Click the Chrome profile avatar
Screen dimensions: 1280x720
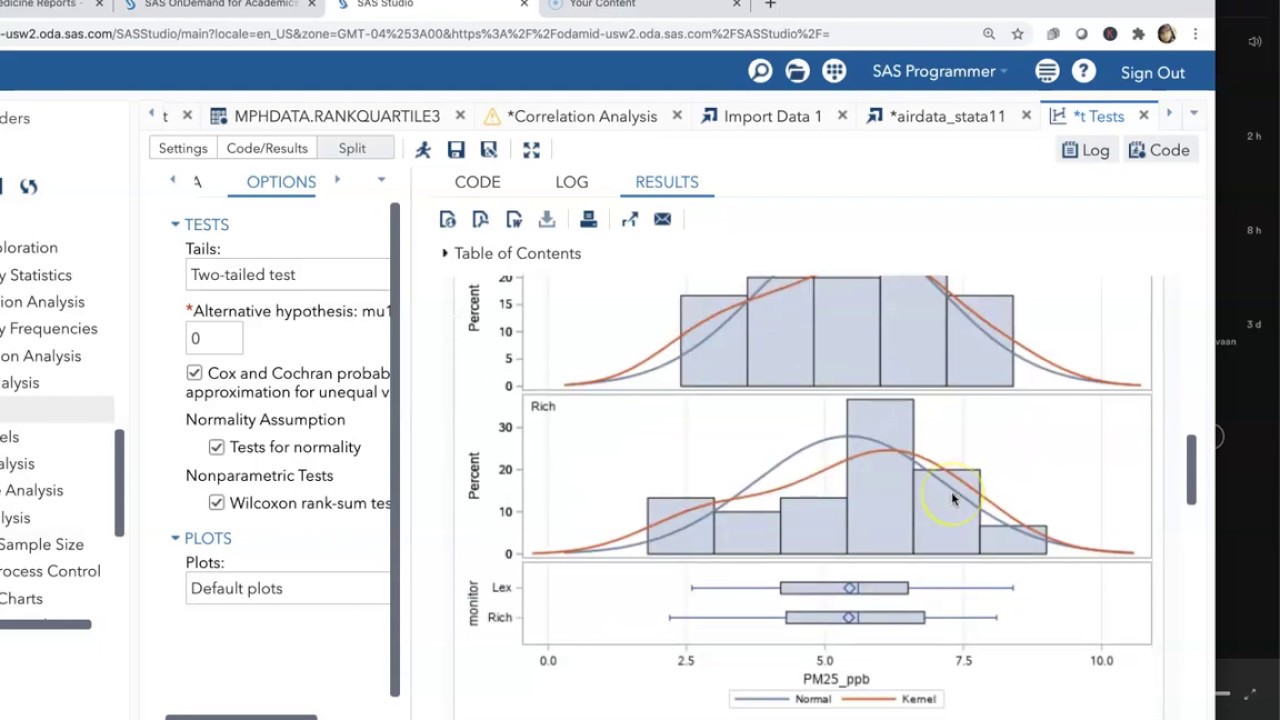(1166, 33)
